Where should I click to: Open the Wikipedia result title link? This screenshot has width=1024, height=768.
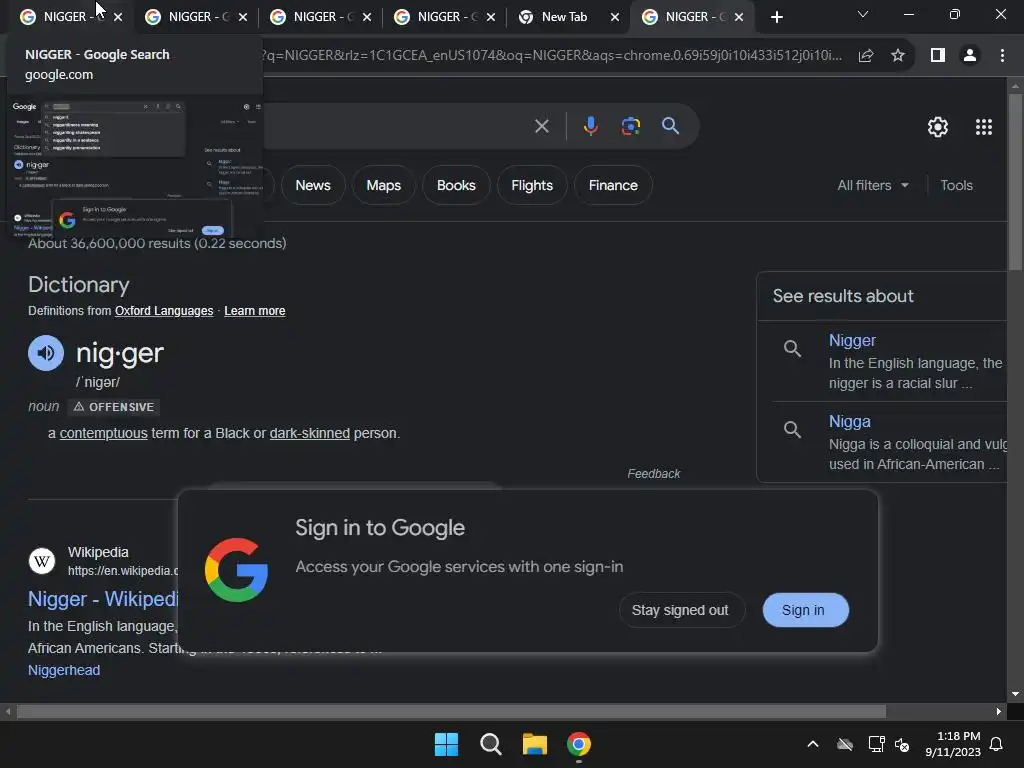point(103,599)
